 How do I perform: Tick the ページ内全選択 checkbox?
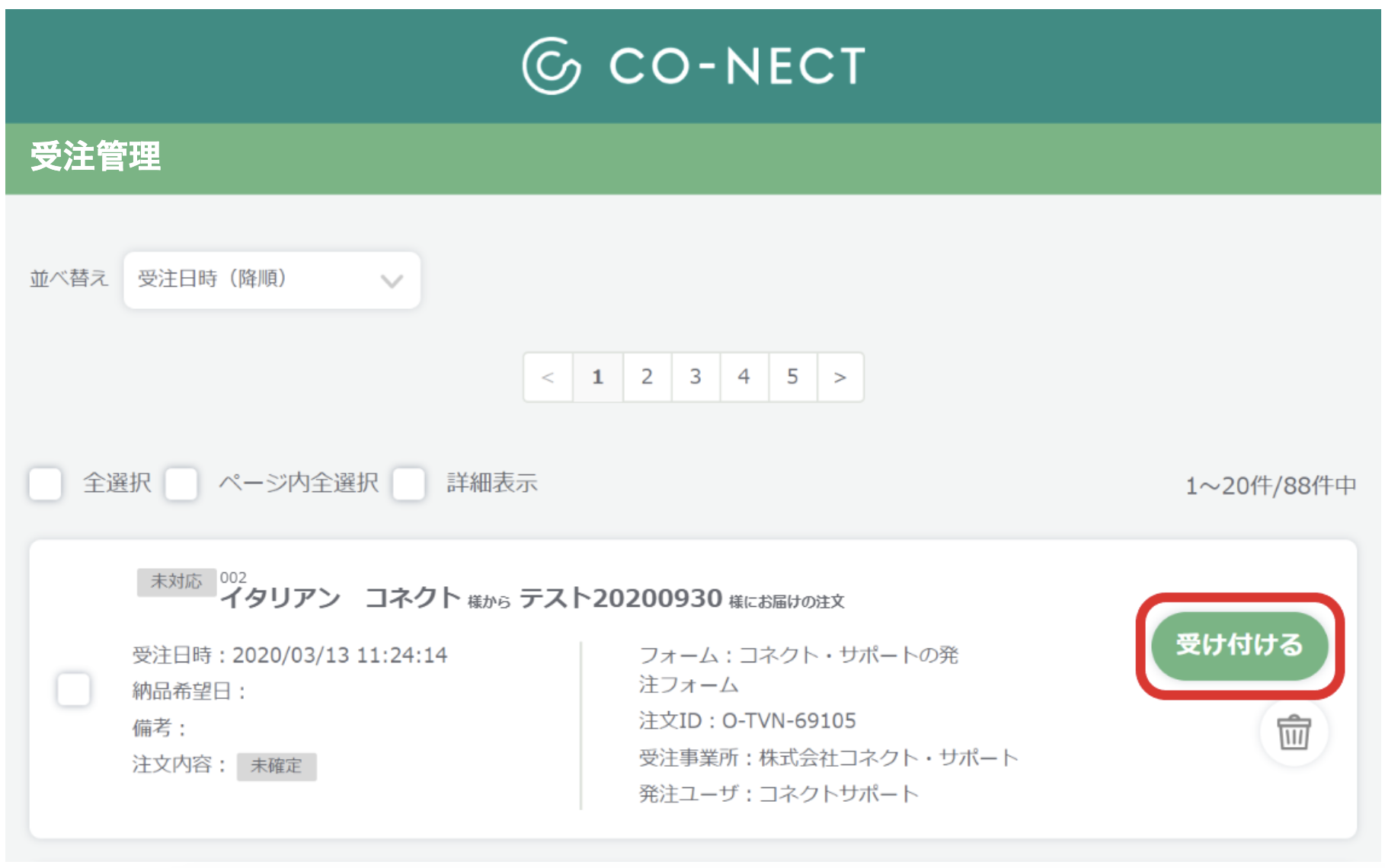click(x=181, y=483)
